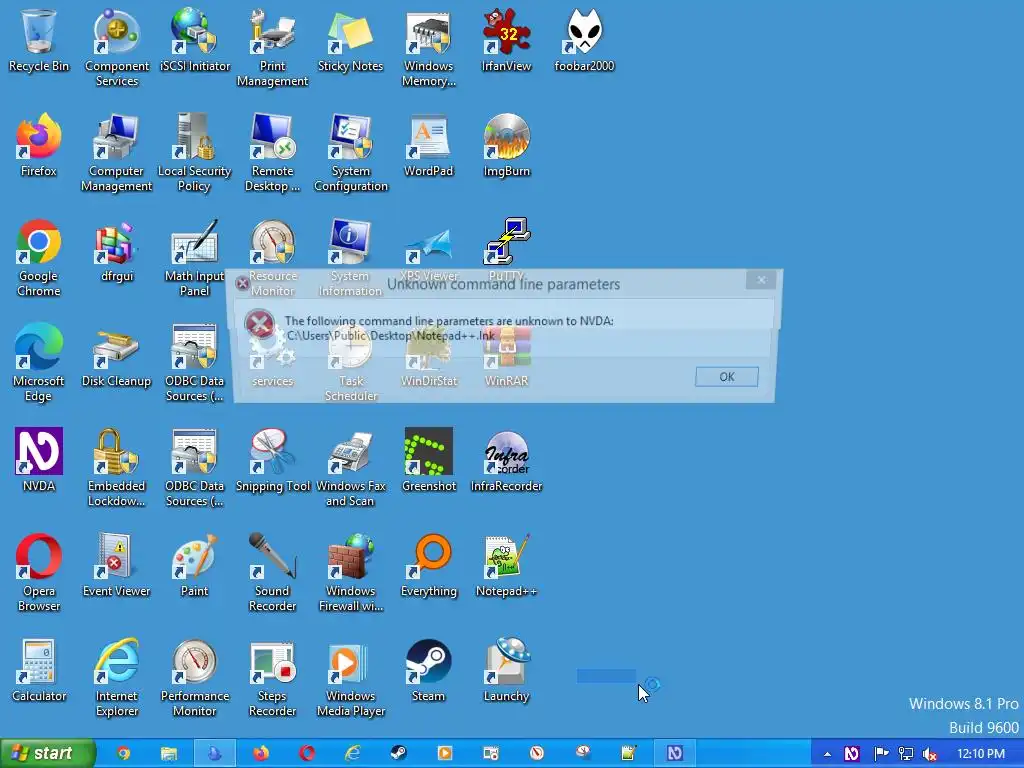Select the Paint desktop icon
The height and width of the screenshot is (768, 1024).
[x=194, y=566]
